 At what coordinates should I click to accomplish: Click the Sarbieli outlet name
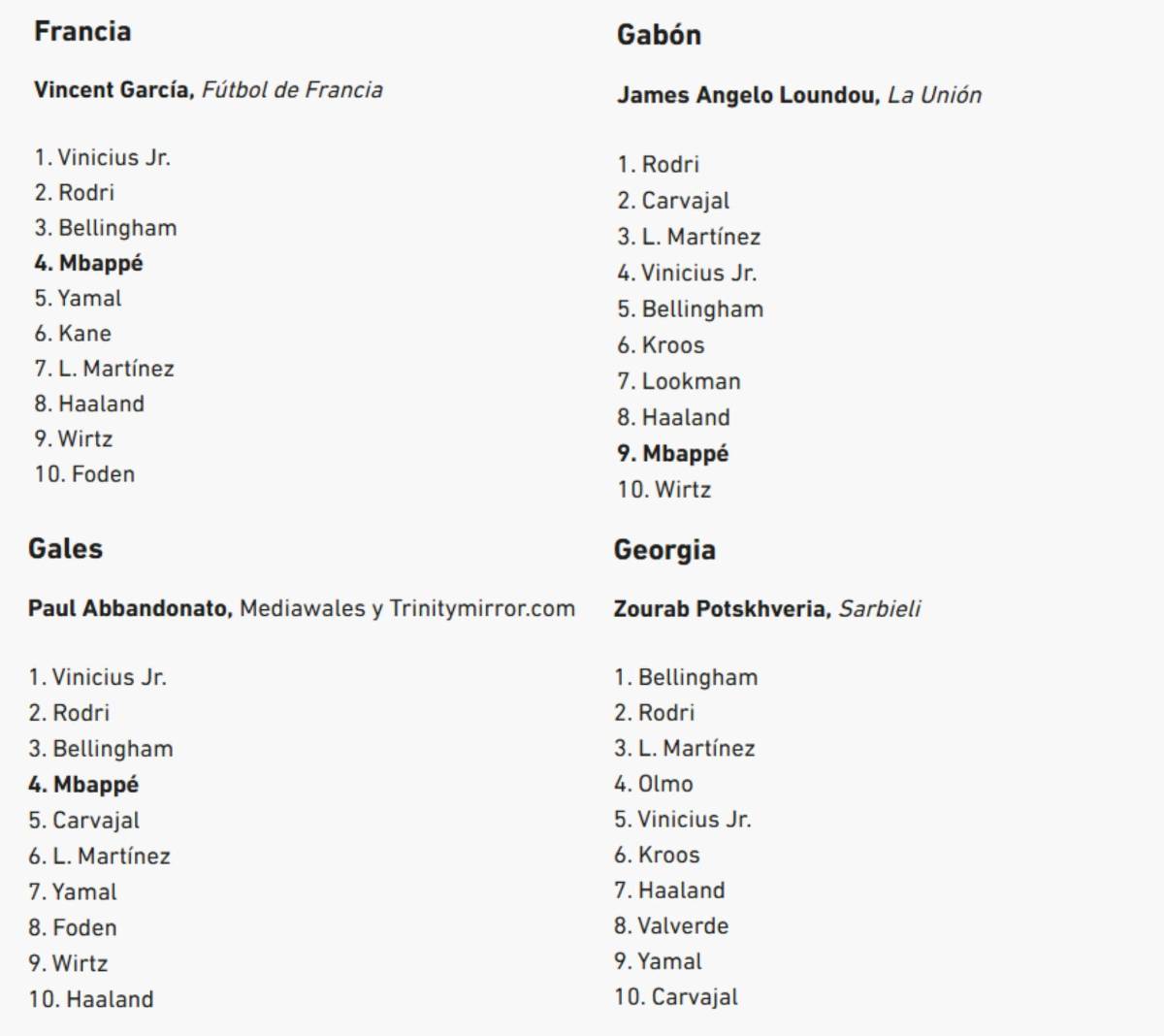pyautogui.click(x=879, y=609)
